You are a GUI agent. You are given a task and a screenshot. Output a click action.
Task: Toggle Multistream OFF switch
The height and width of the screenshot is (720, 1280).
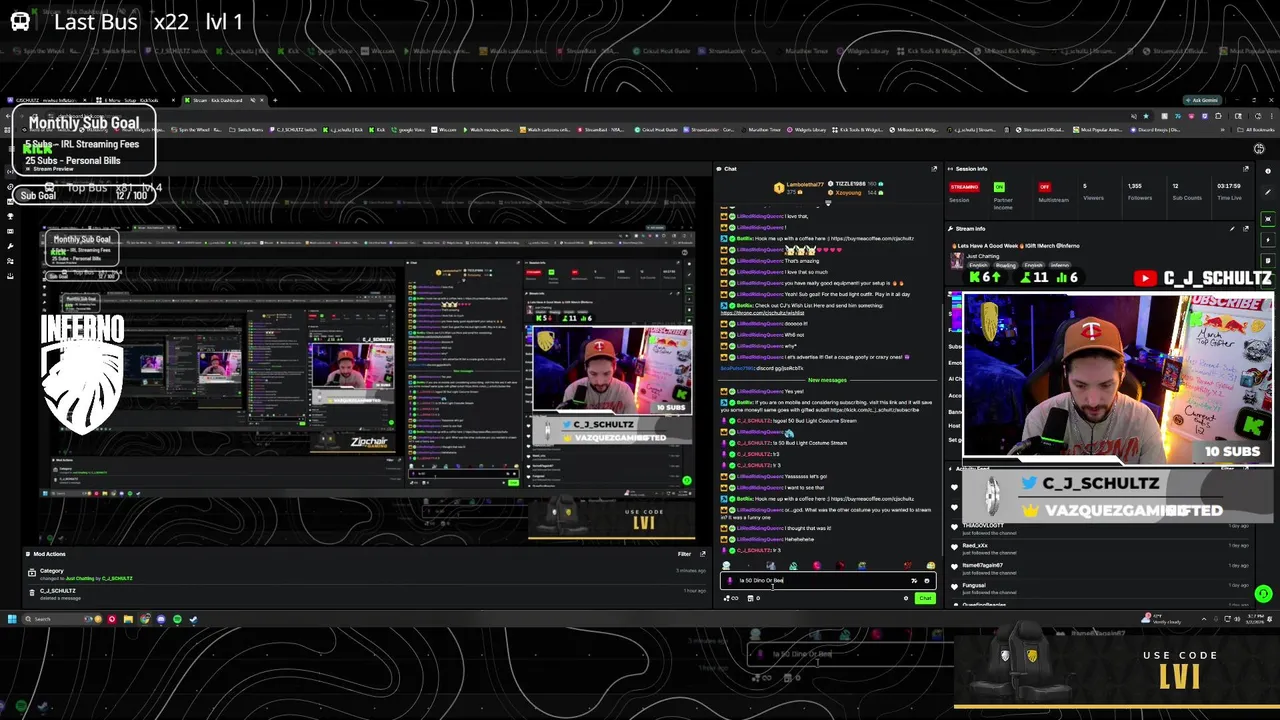click(x=1045, y=187)
